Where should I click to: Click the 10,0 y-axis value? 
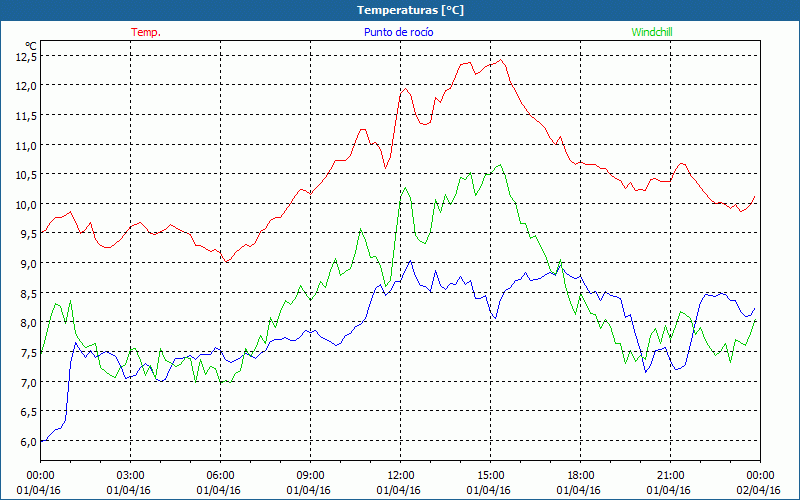point(26,205)
